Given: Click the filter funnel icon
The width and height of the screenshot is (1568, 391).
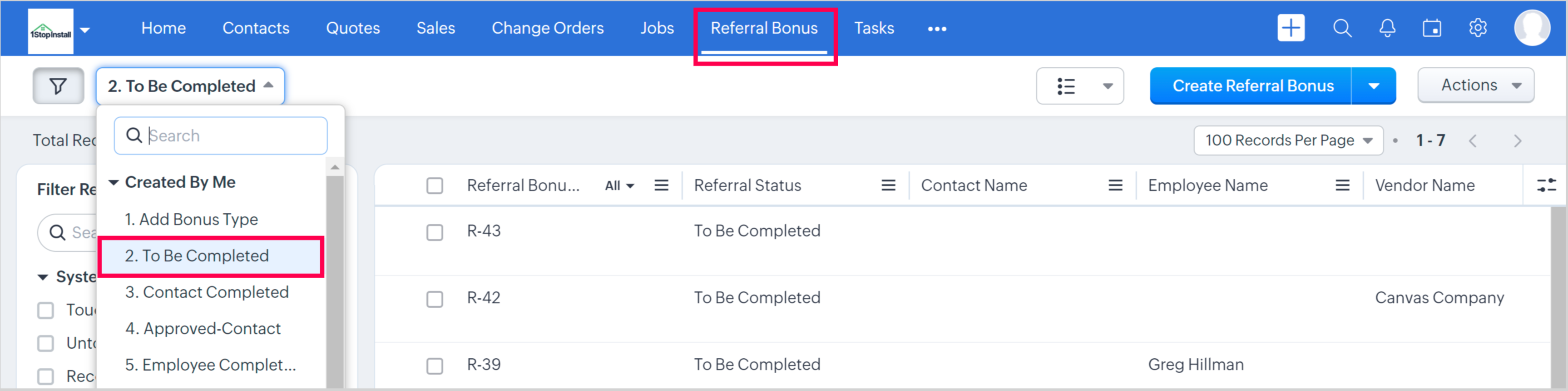Looking at the screenshot, I should (58, 86).
